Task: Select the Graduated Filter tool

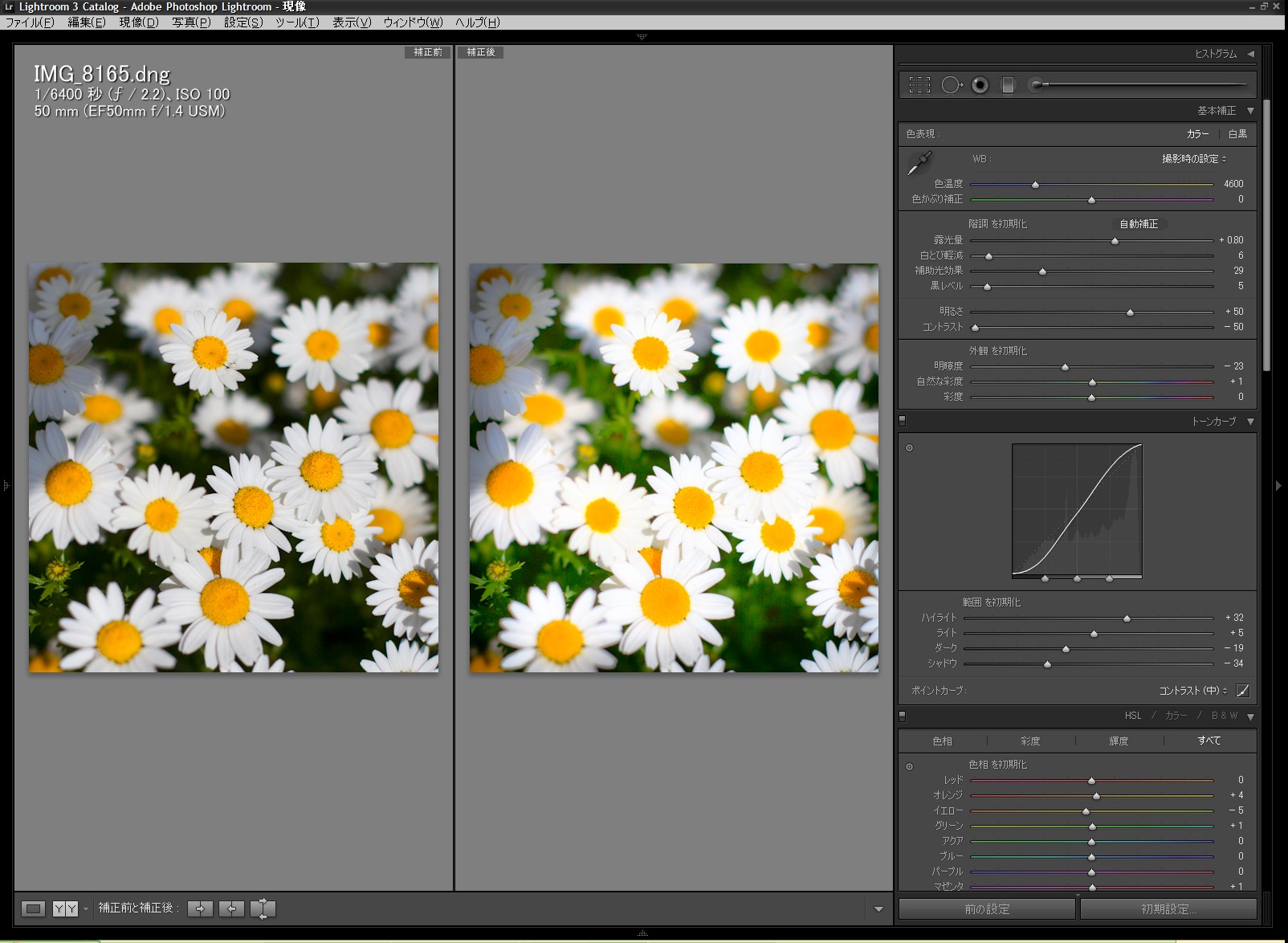Action: (1008, 85)
